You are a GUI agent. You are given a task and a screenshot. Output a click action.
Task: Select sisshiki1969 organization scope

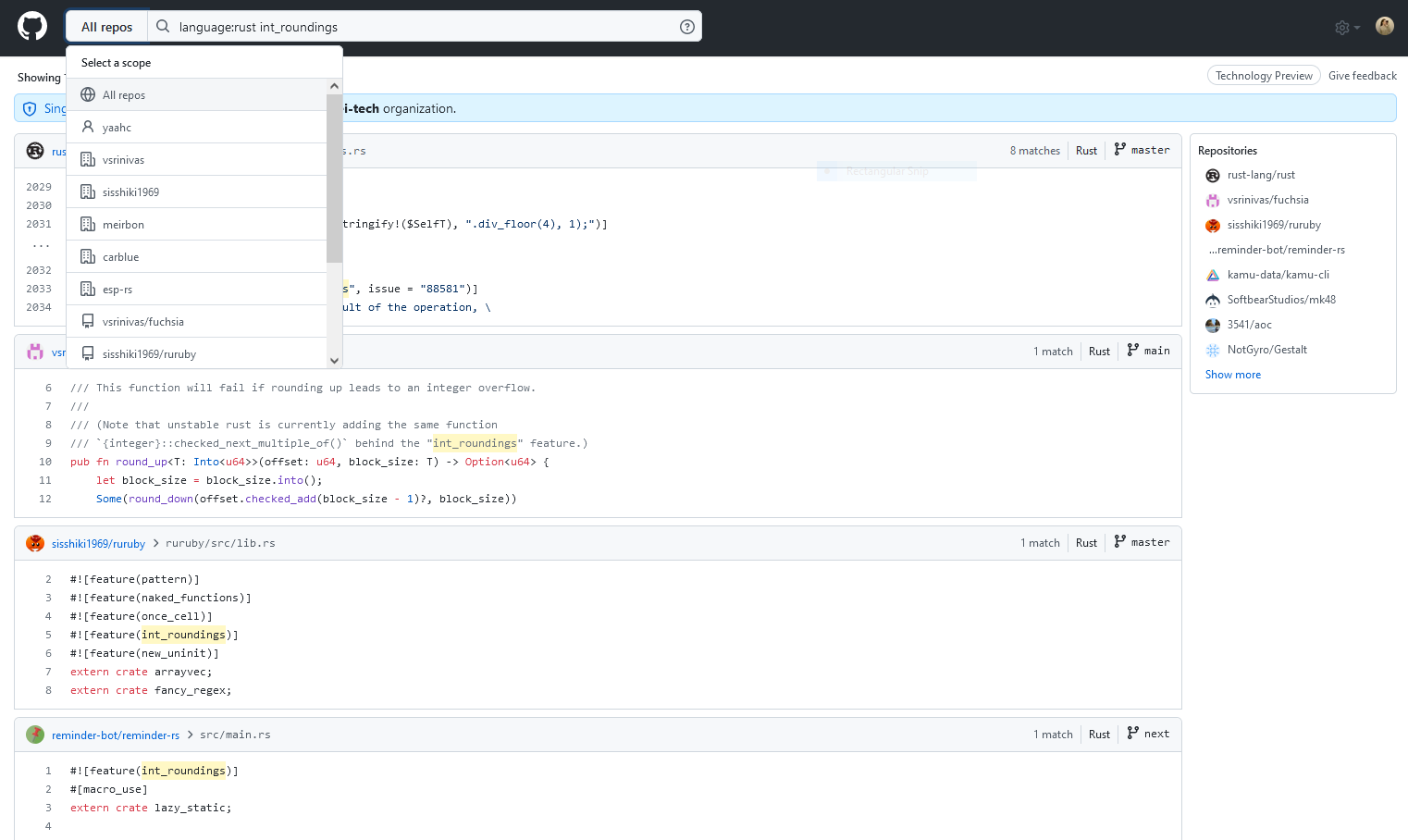pos(197,191)
